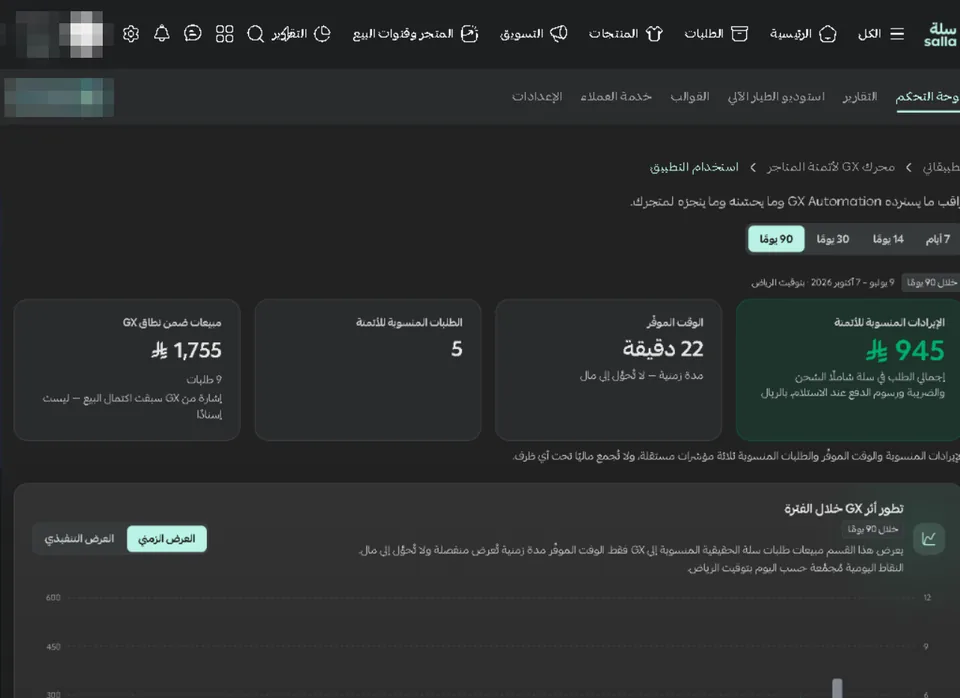Open the chat messages icon
Viewport: 960px width, 698px height.
point(193,33)
